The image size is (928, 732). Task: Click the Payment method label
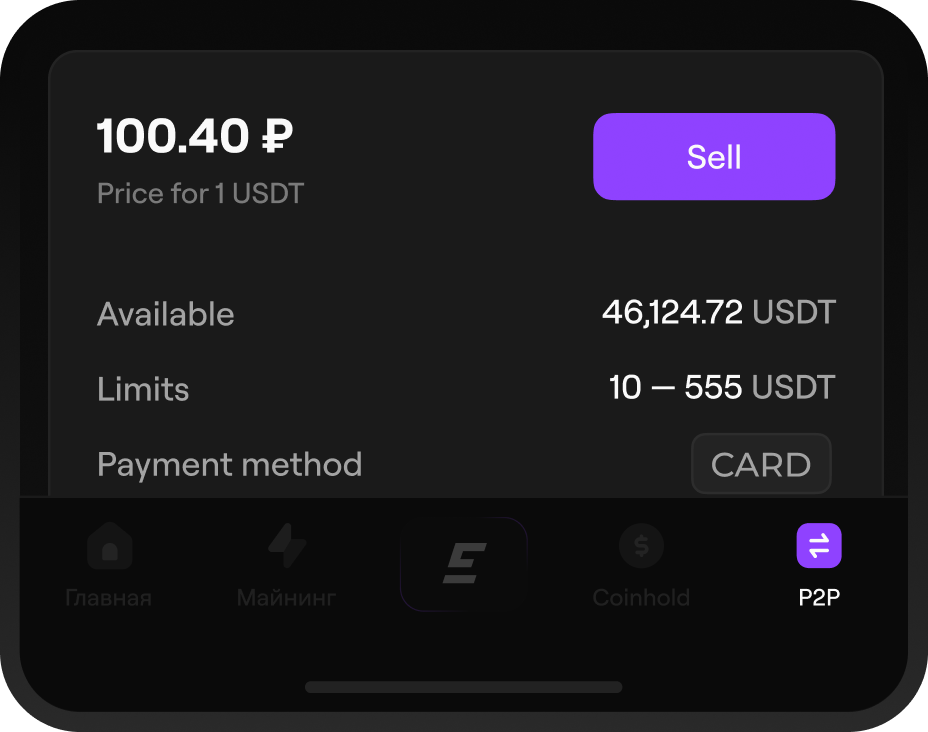tap(229, 464)
